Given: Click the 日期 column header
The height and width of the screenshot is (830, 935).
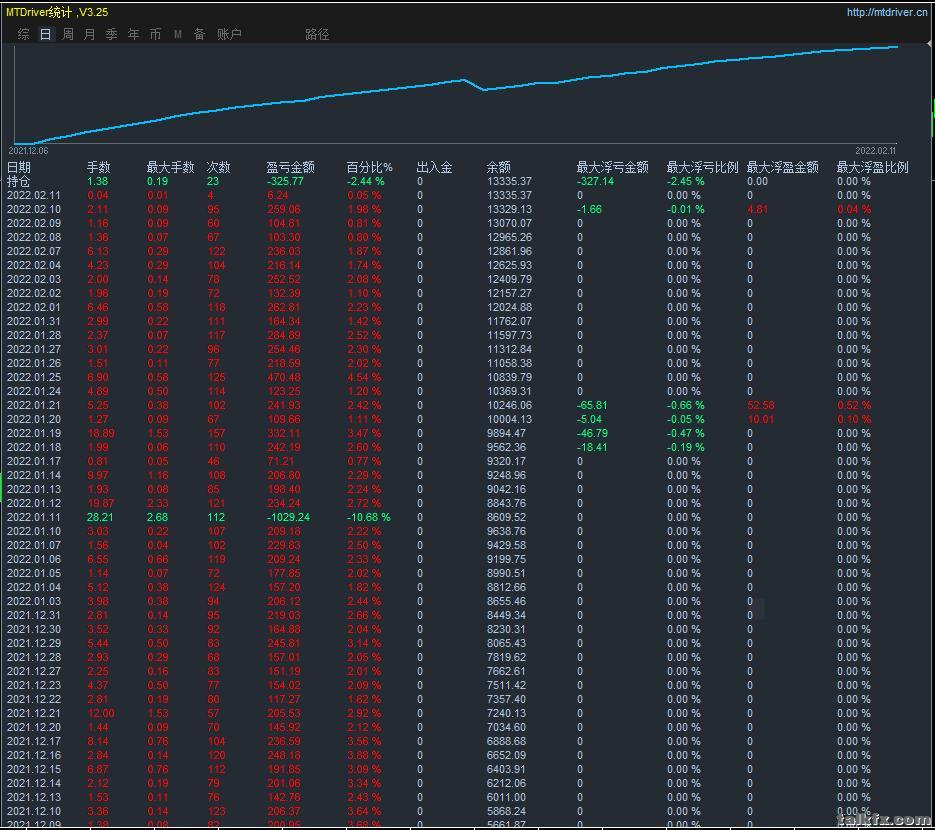Looking at the screenshot, I should pos(18,168).
